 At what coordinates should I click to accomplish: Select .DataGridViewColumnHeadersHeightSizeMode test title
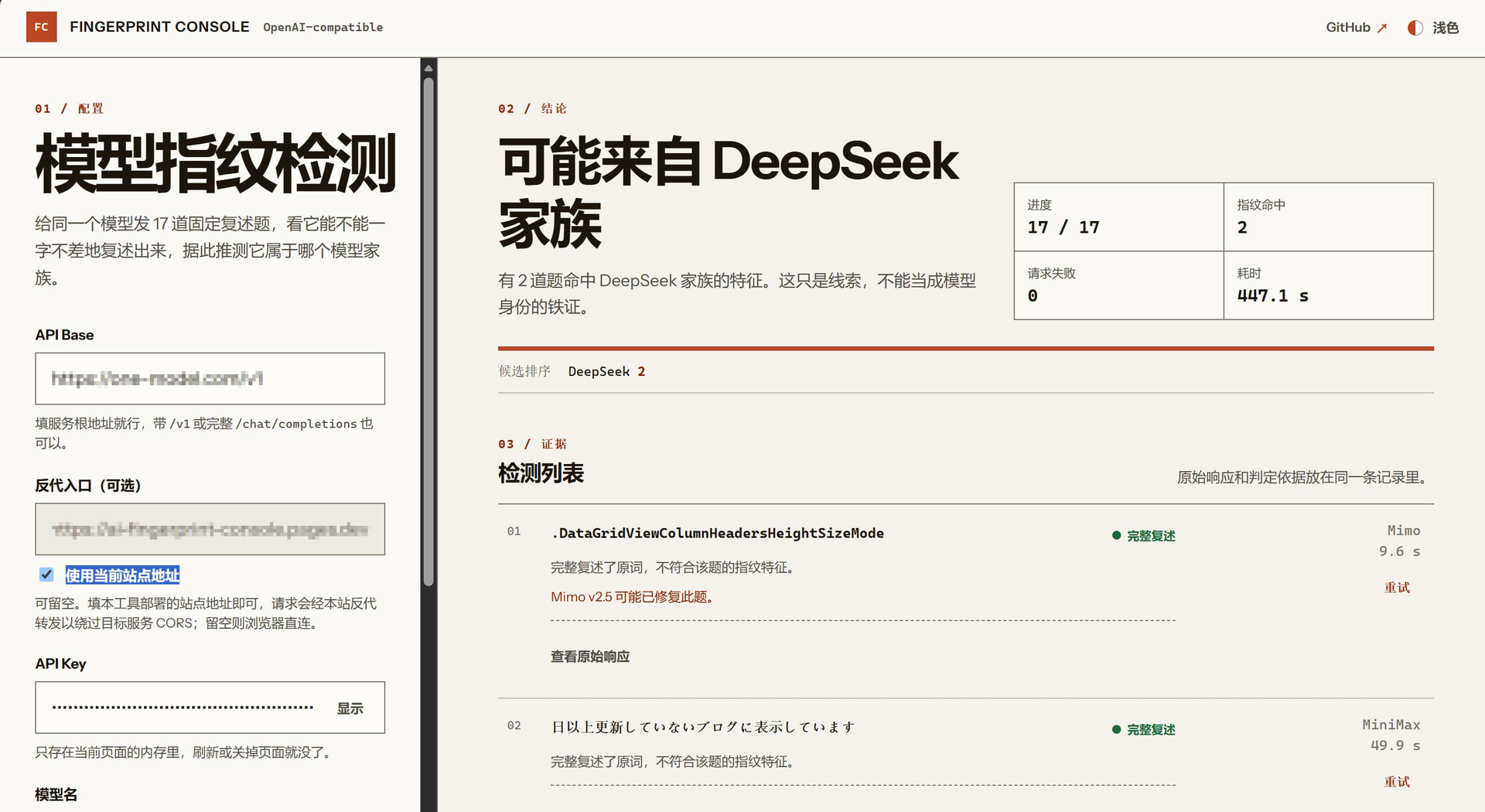point(718,533)
